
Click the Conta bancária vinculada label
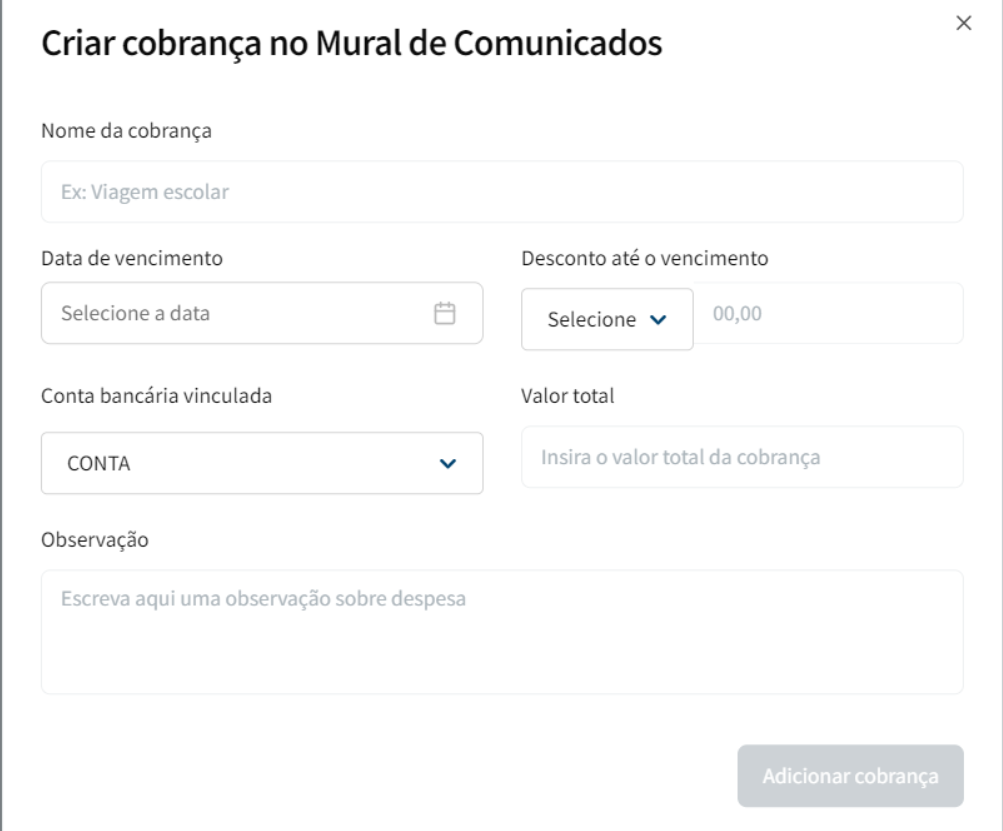pyautogui.click(x=156, y=394)
